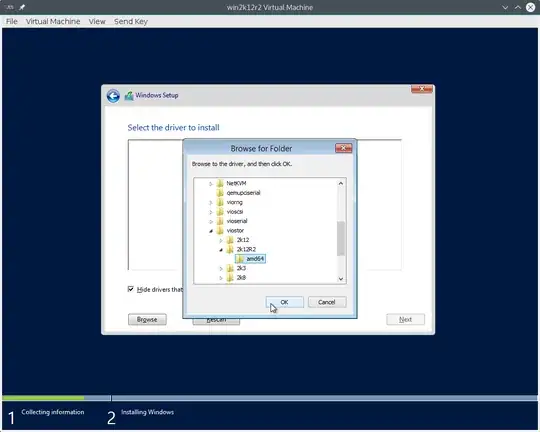The image size is (540, 432).
Task: Select the amd64 folder icon
Action: point(240,259)
